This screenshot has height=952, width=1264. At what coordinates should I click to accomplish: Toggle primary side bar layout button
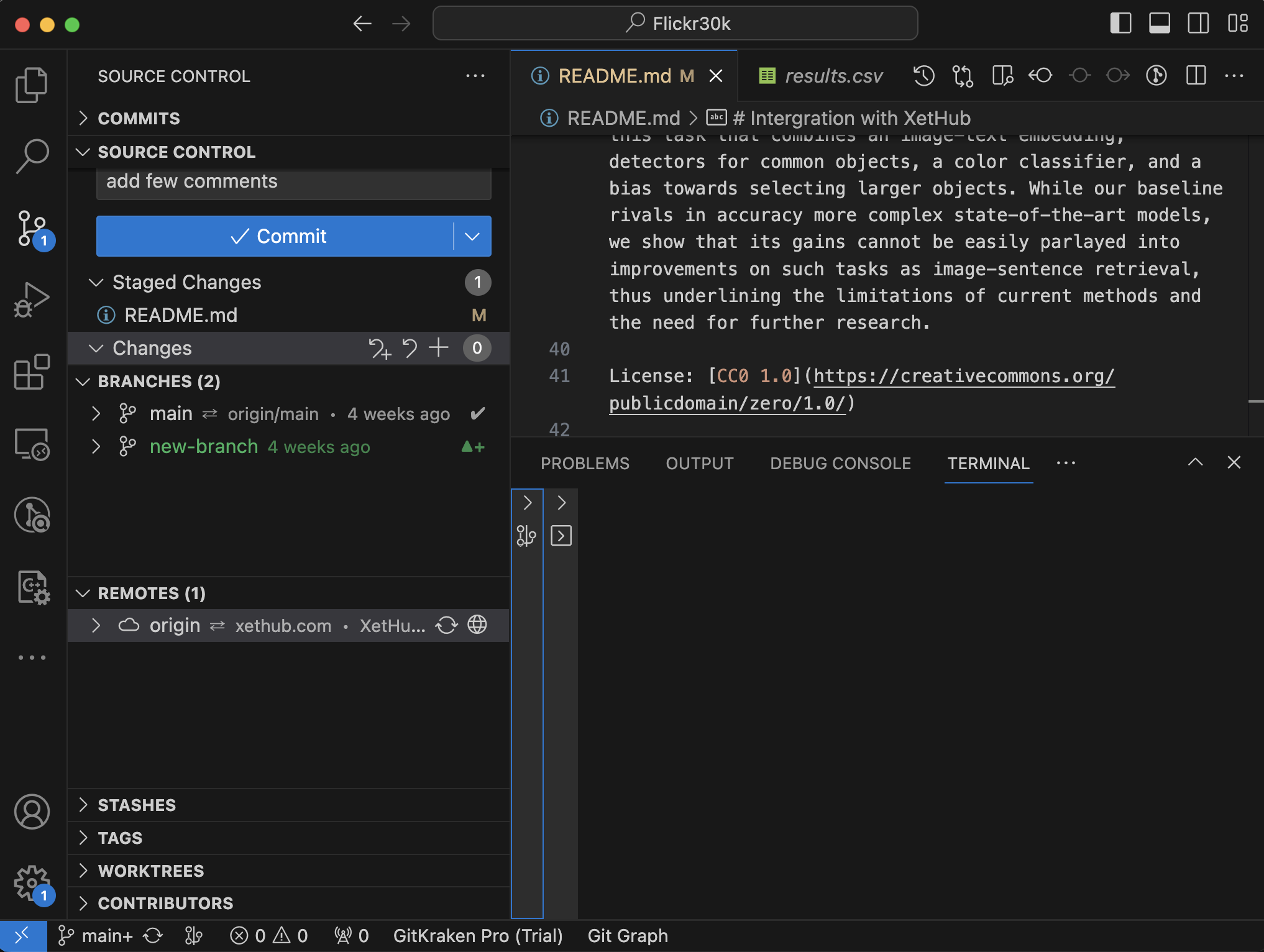[1120, 24]
